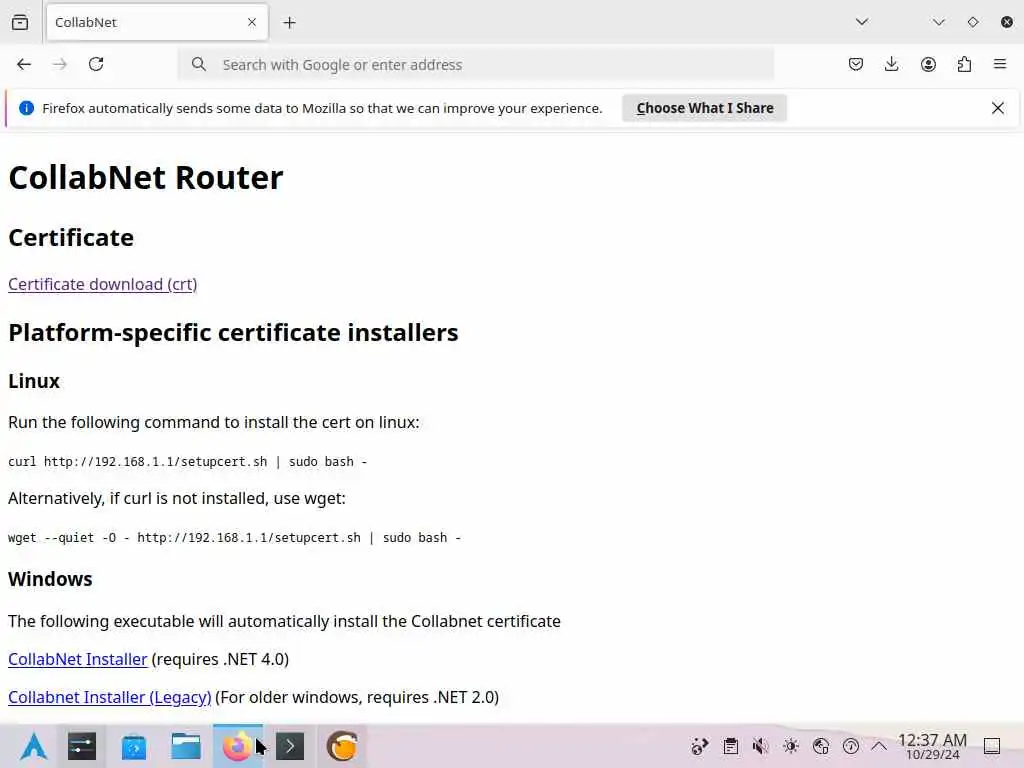Click the Windows section heading
This screenshot has width=1024, height=768.
(50, 579)
